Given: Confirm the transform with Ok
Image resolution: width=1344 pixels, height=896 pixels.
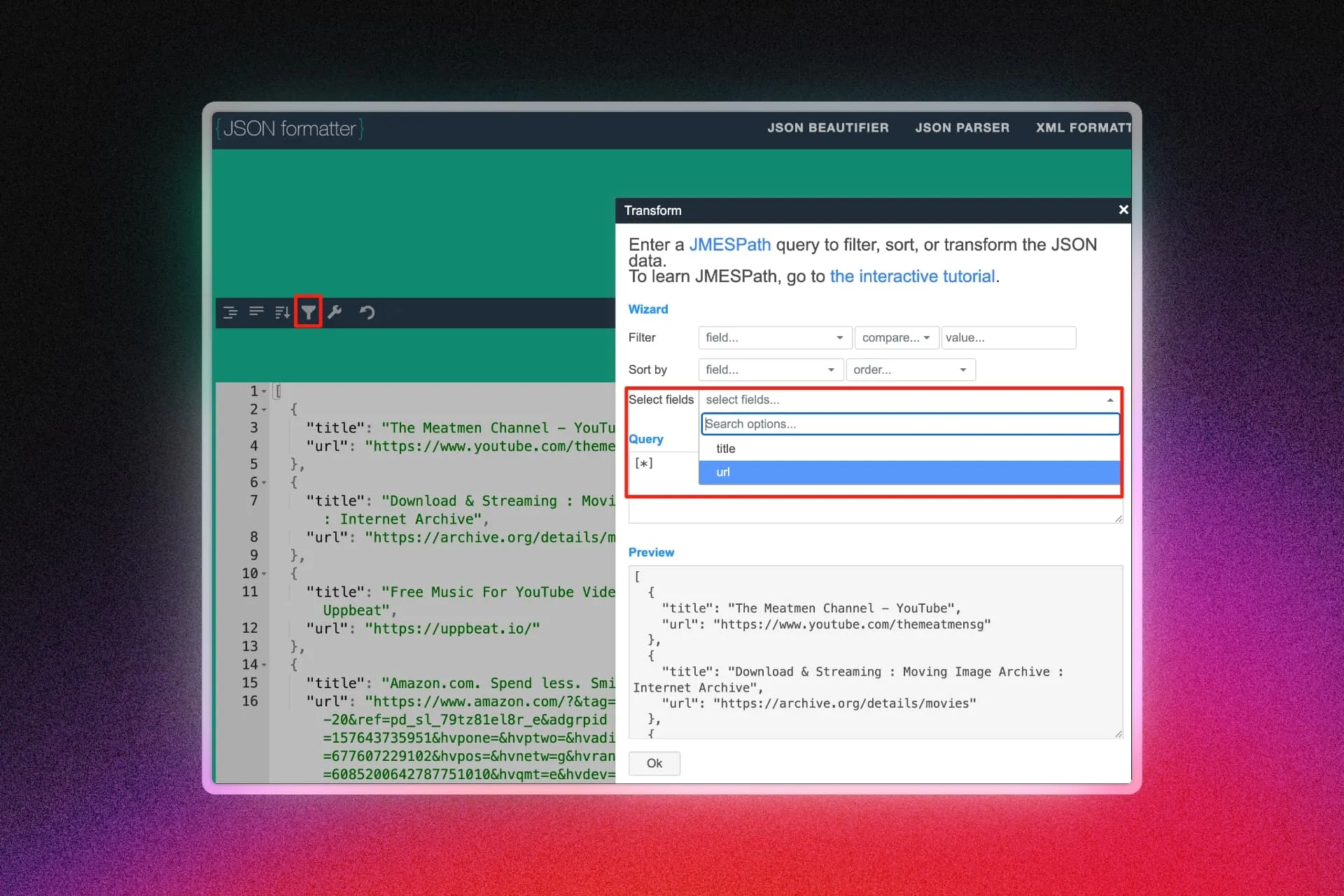Looking at the screenshot, I should click(654, 763).
